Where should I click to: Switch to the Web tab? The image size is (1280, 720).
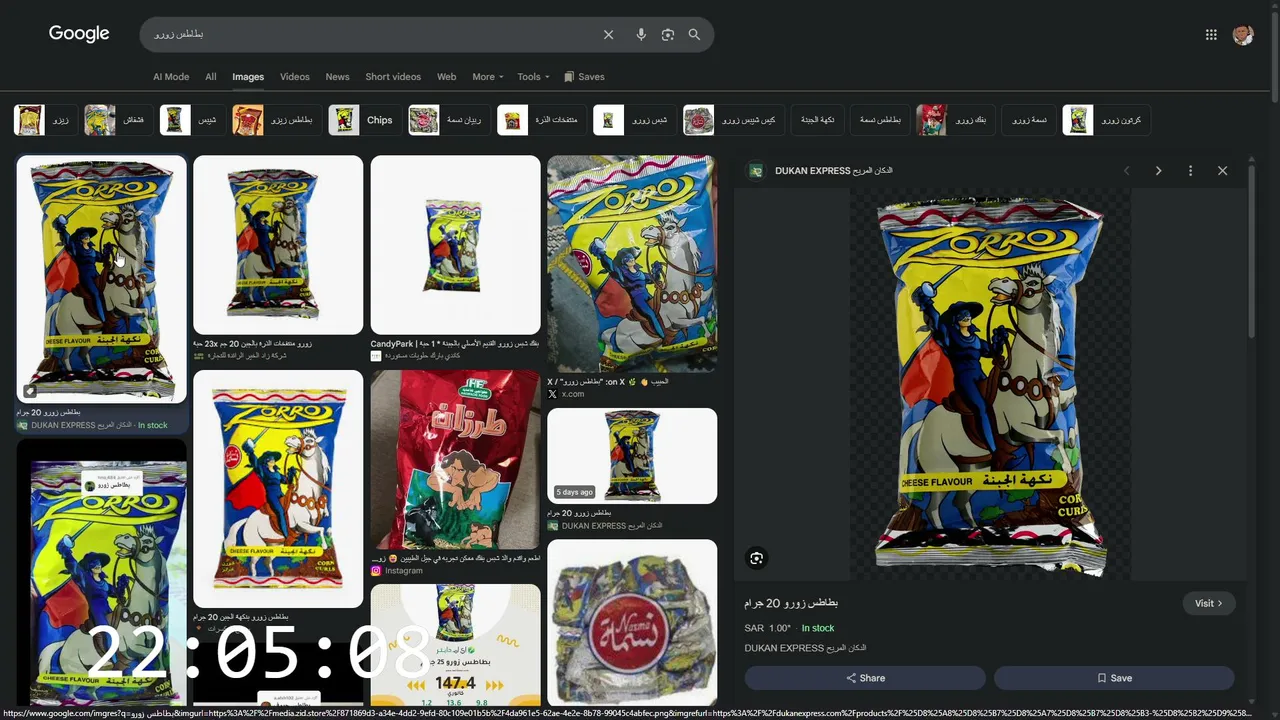click(x=447, y=77)
